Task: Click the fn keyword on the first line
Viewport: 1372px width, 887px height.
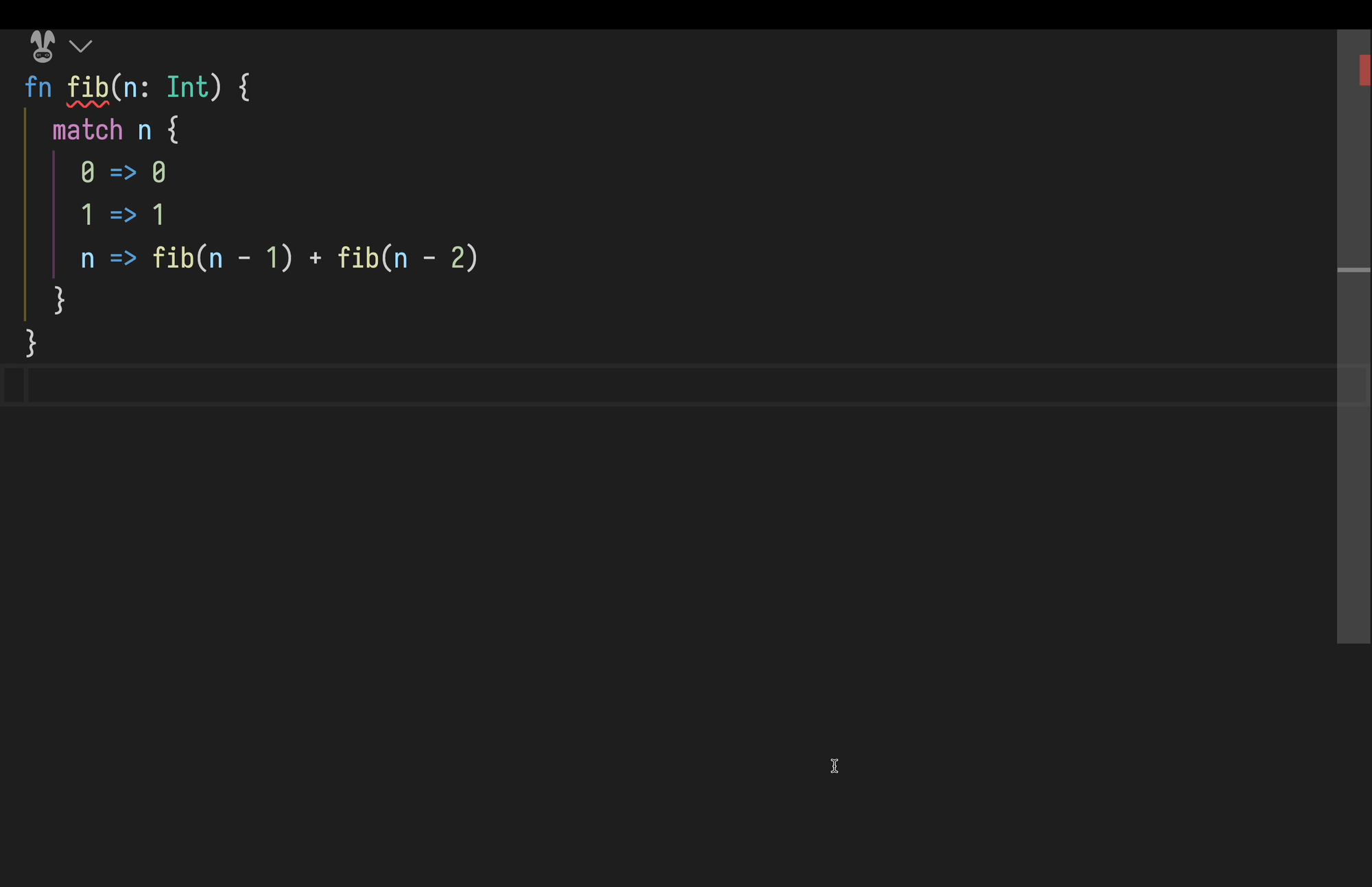Action: pyautogui.click(x=38, y=87)
